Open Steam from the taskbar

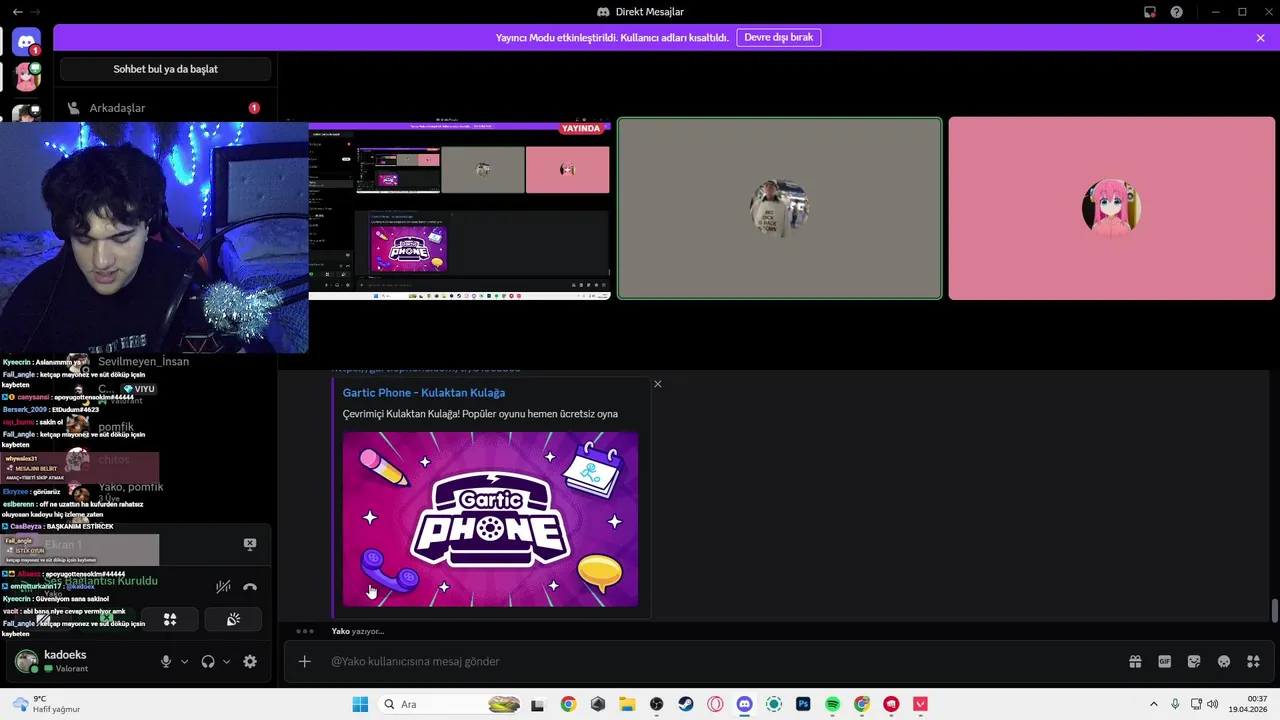686,704
